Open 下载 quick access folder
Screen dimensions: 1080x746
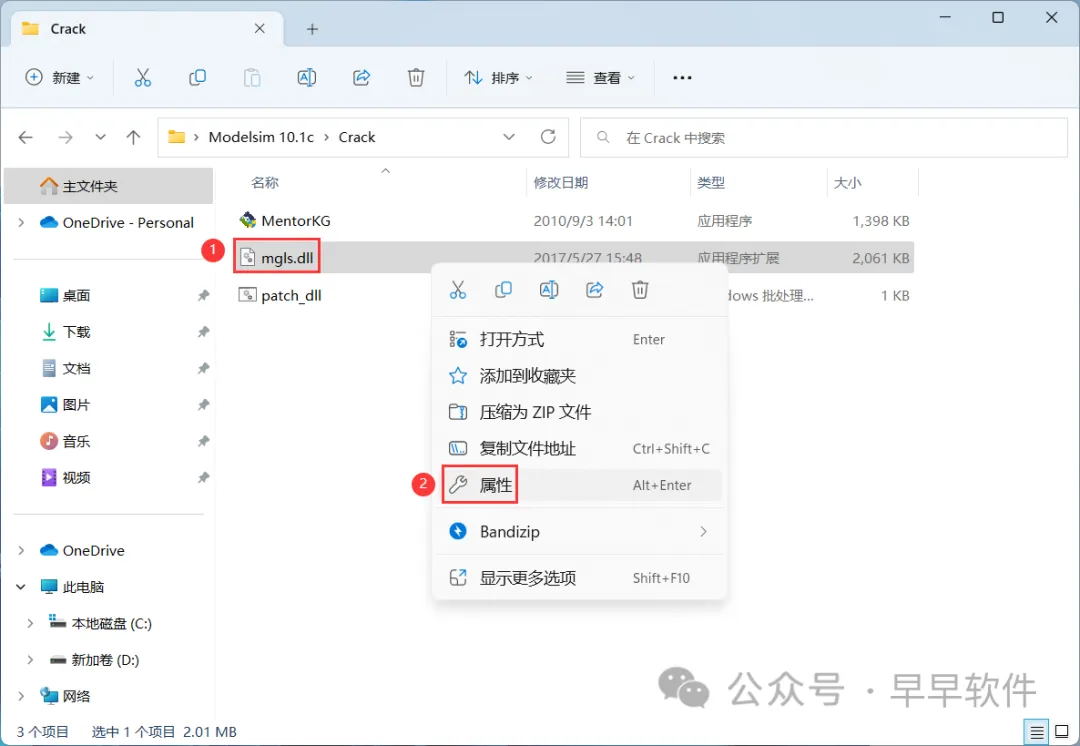pyautogui.click(x=65, y=332)
